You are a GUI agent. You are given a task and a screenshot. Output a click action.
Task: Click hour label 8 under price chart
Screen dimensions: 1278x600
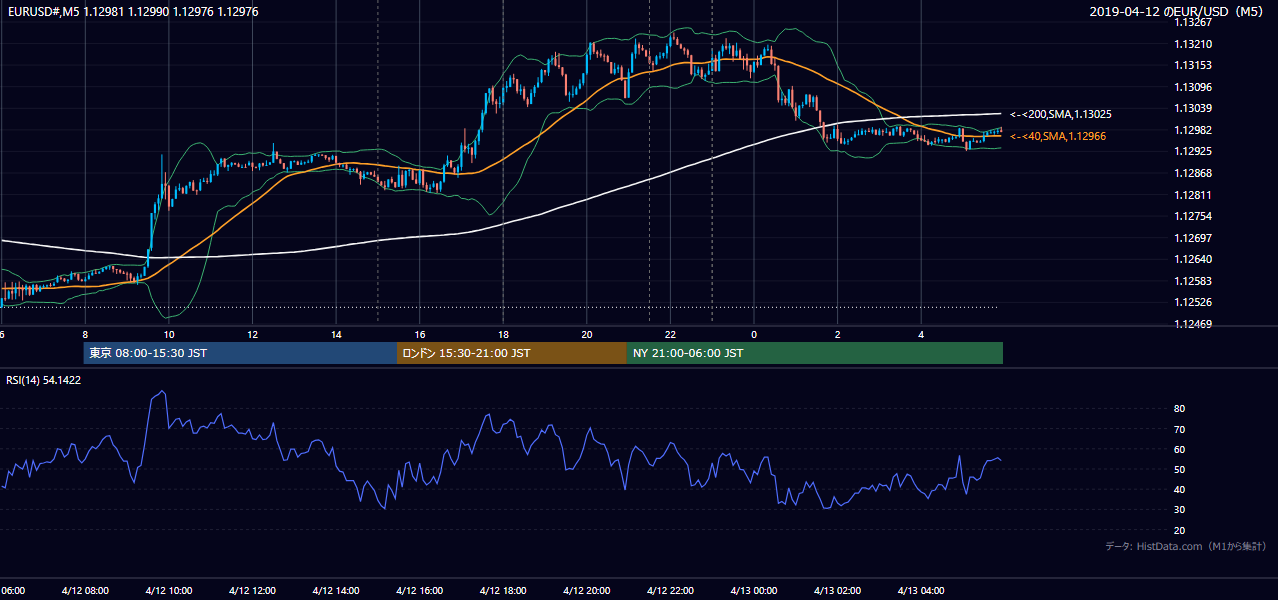85,335
